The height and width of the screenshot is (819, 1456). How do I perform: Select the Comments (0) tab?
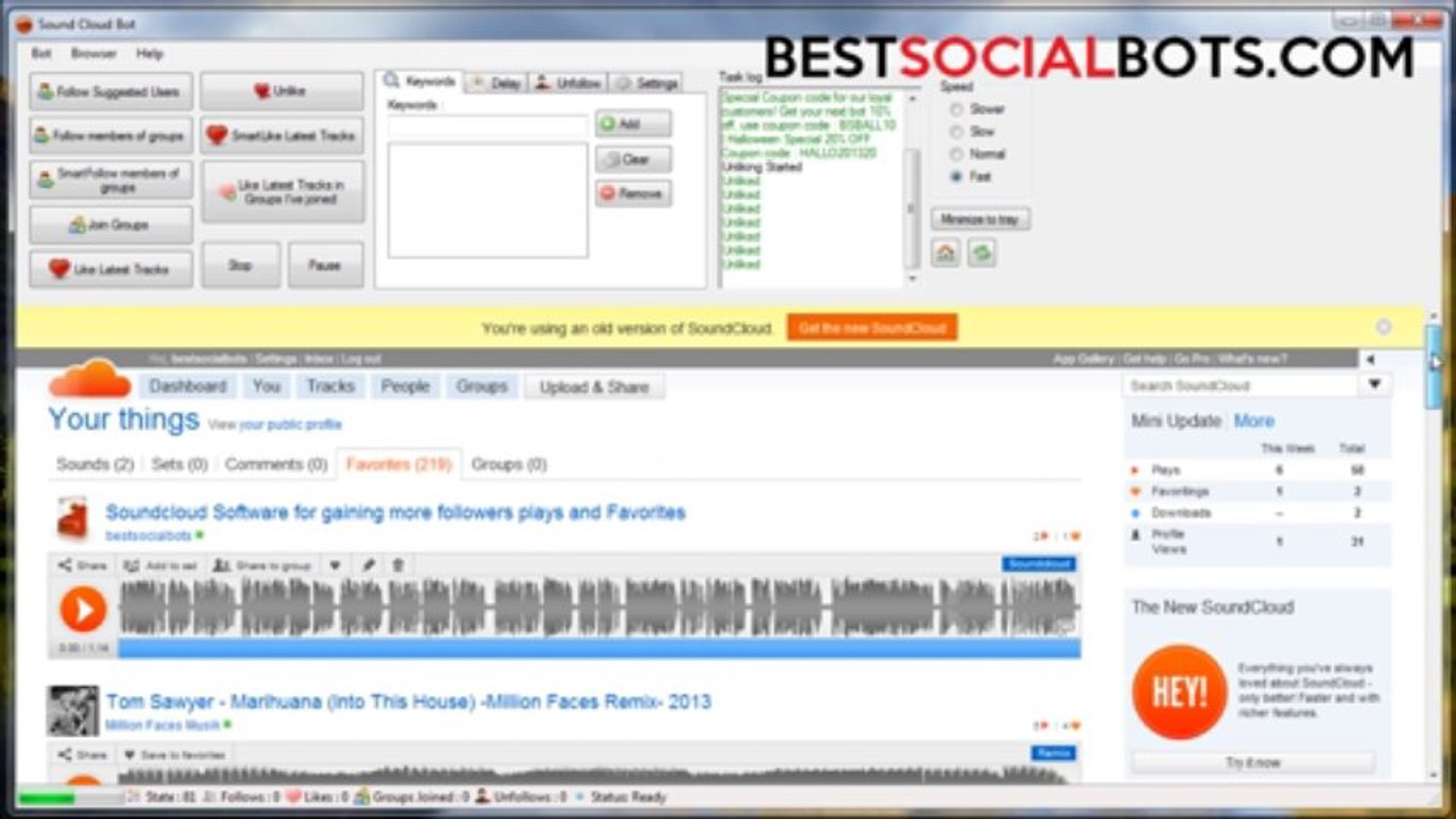(275, 464)
